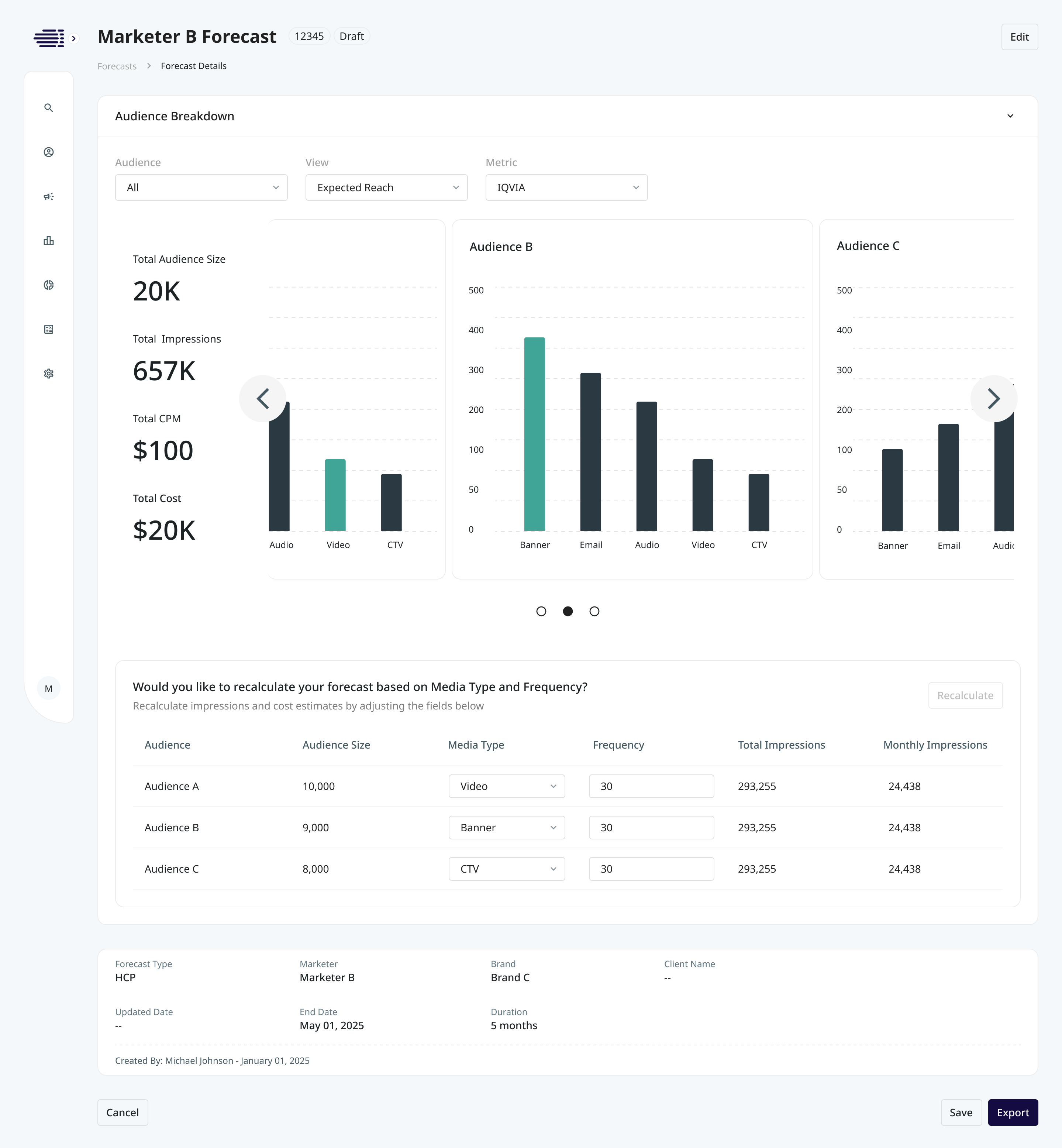
Task: Open the bar chart sidebar icon
Action: [49, 241]
